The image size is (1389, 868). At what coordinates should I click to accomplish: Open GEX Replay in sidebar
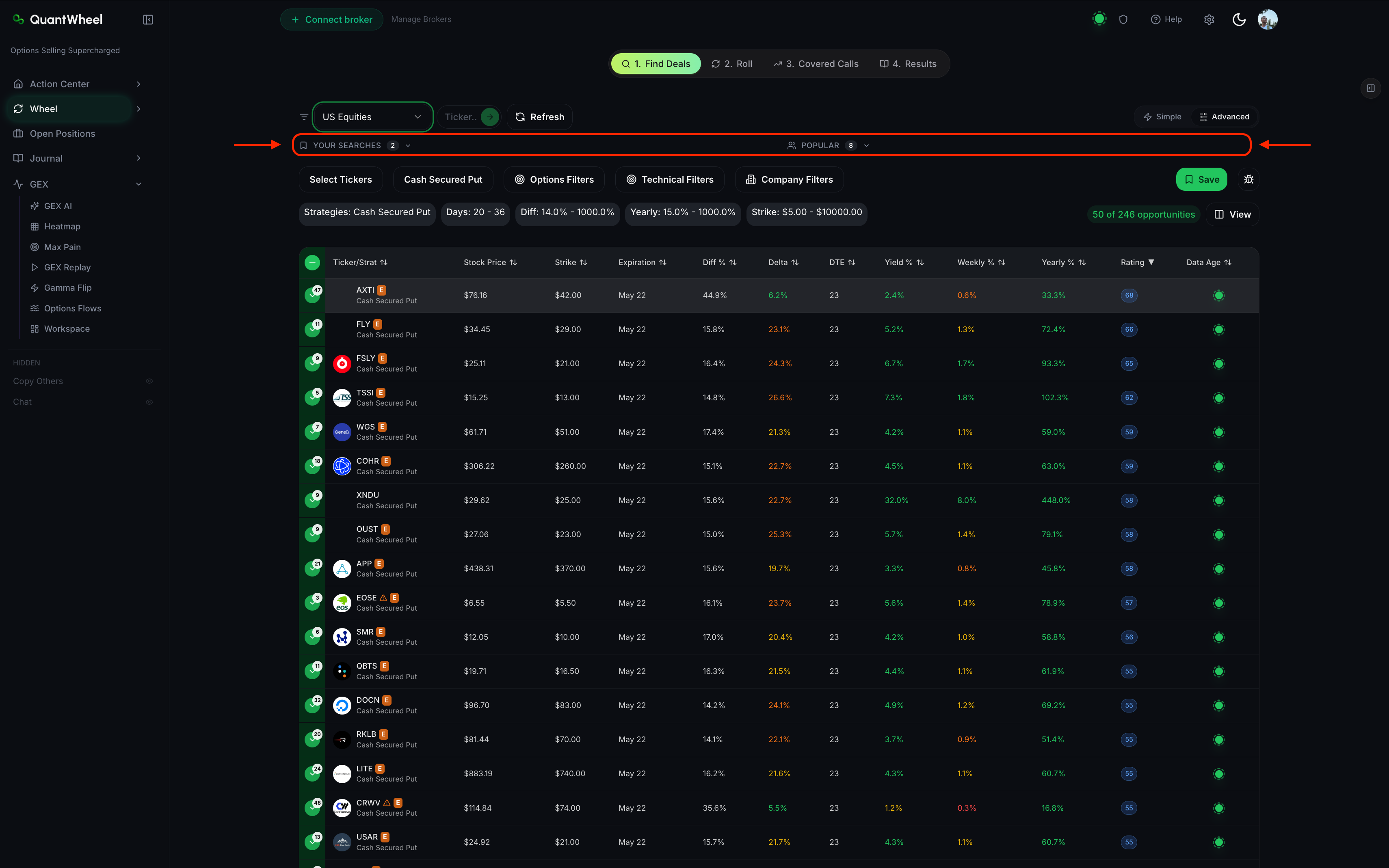(x=60, y=268)
